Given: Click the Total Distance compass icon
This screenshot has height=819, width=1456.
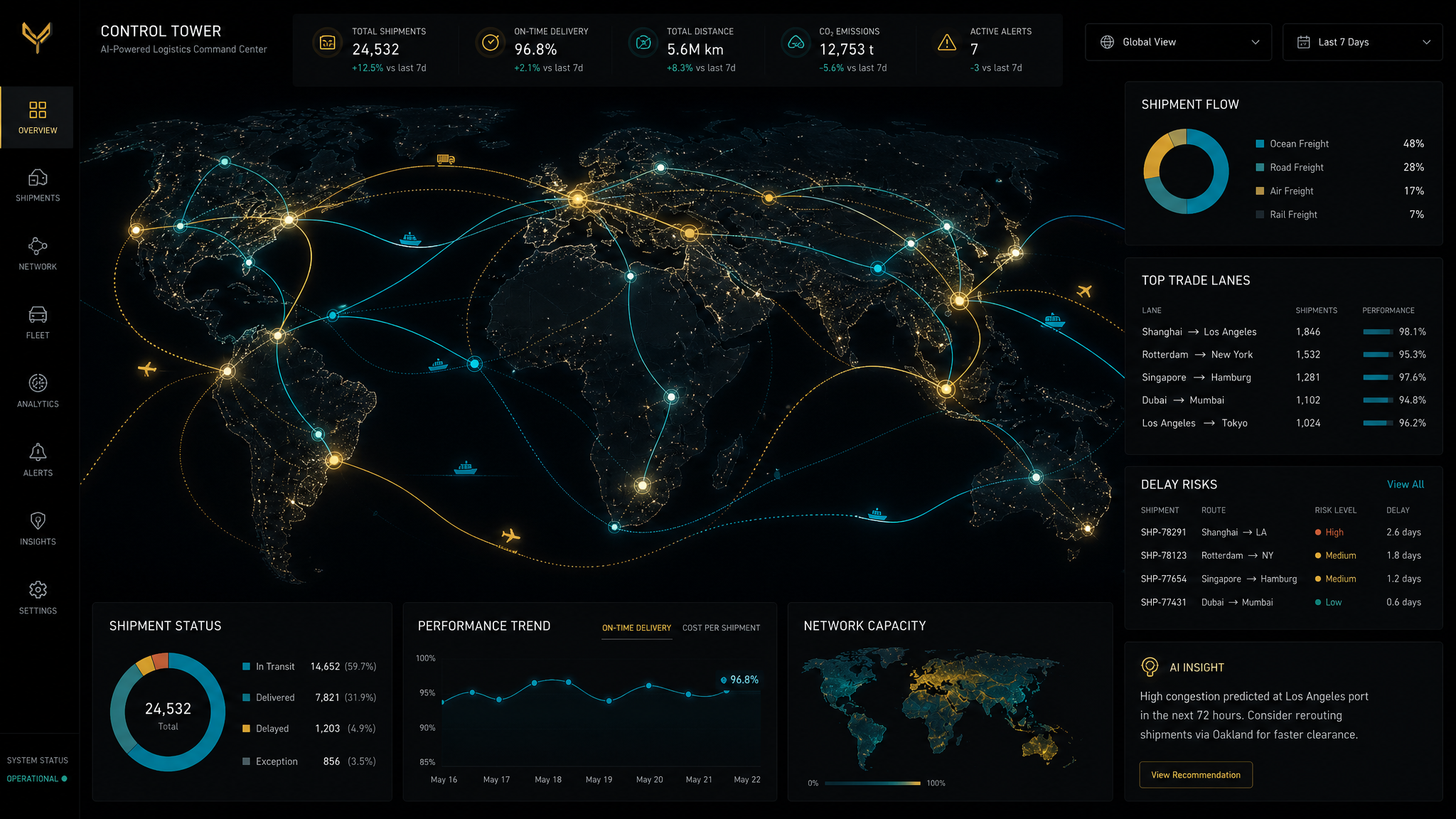Looking at the screenshot, I should click(643, 43).
